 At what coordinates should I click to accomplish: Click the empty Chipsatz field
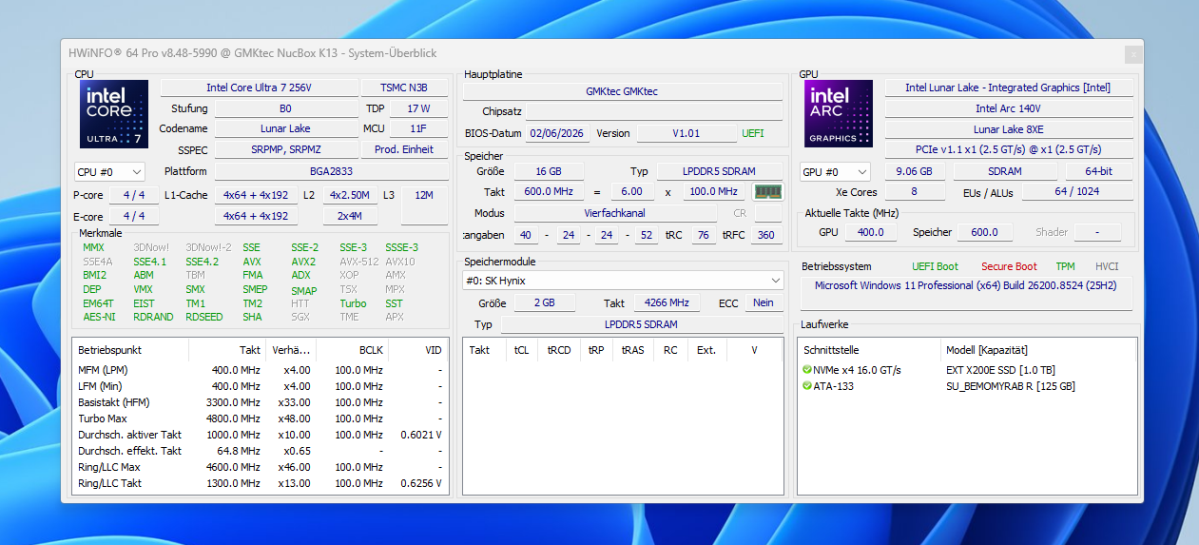655,112
